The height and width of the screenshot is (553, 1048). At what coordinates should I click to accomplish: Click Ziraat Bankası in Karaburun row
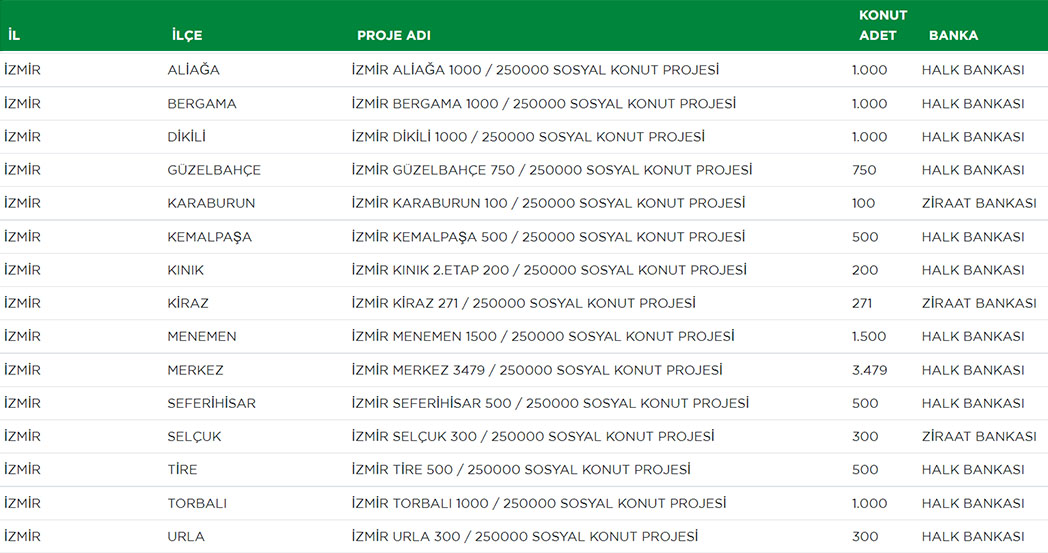point(978,203)
